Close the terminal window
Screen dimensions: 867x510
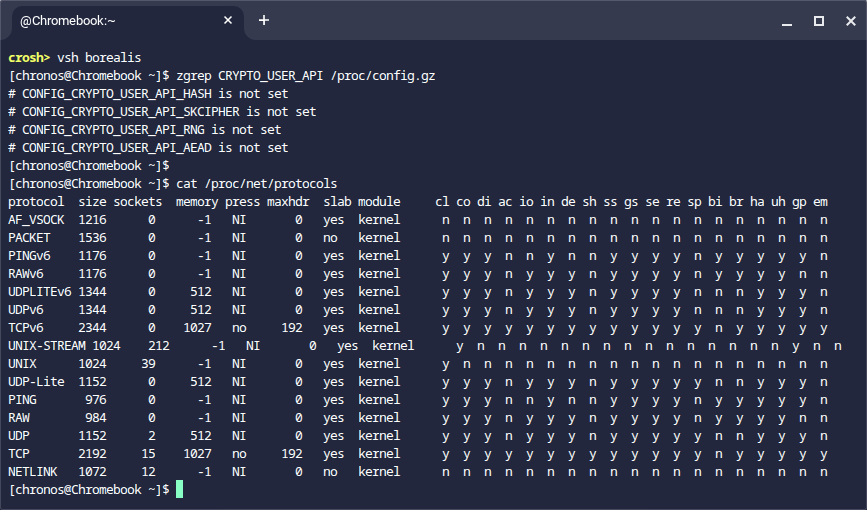851,21
